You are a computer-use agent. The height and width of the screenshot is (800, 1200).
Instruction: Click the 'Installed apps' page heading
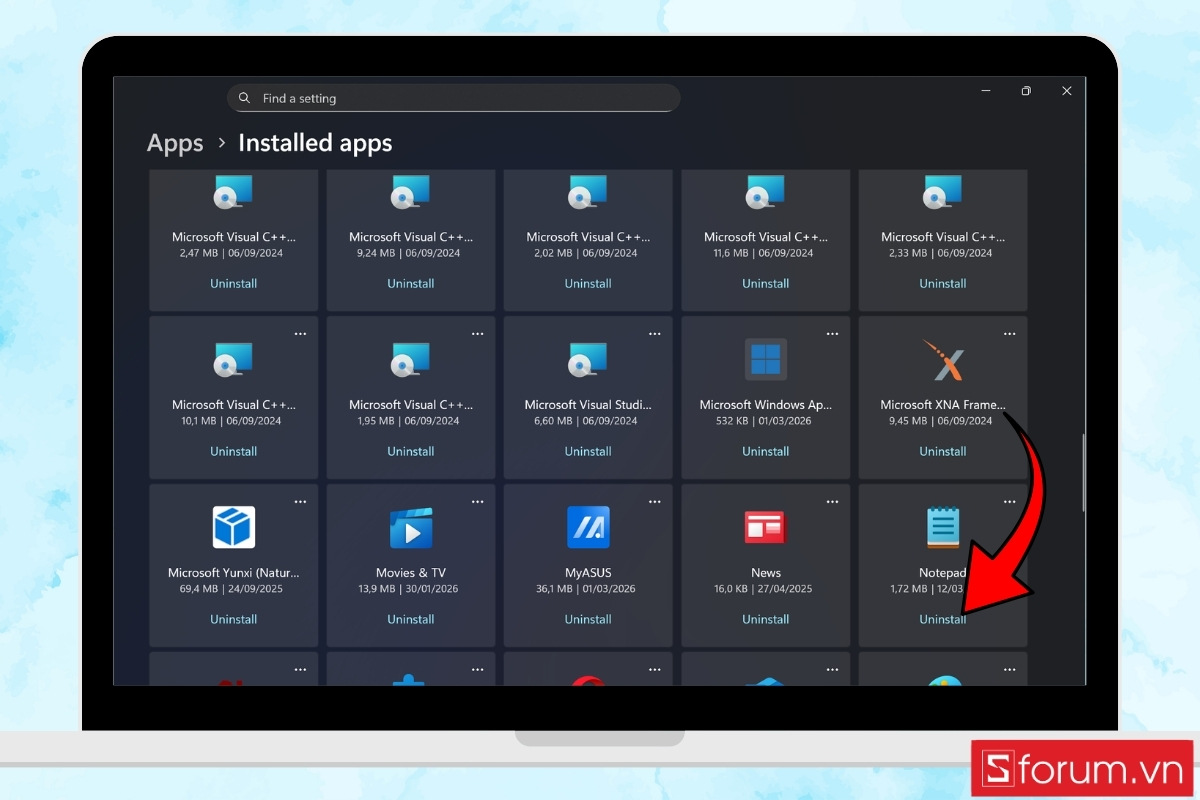(x=315, y=144)
